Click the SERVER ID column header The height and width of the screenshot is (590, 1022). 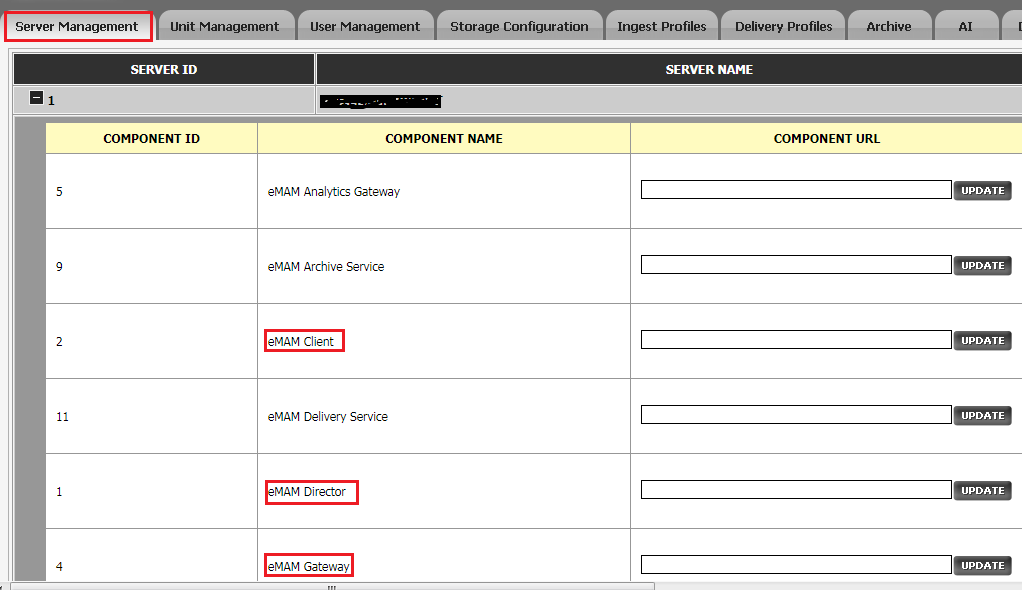coord(164,69)
